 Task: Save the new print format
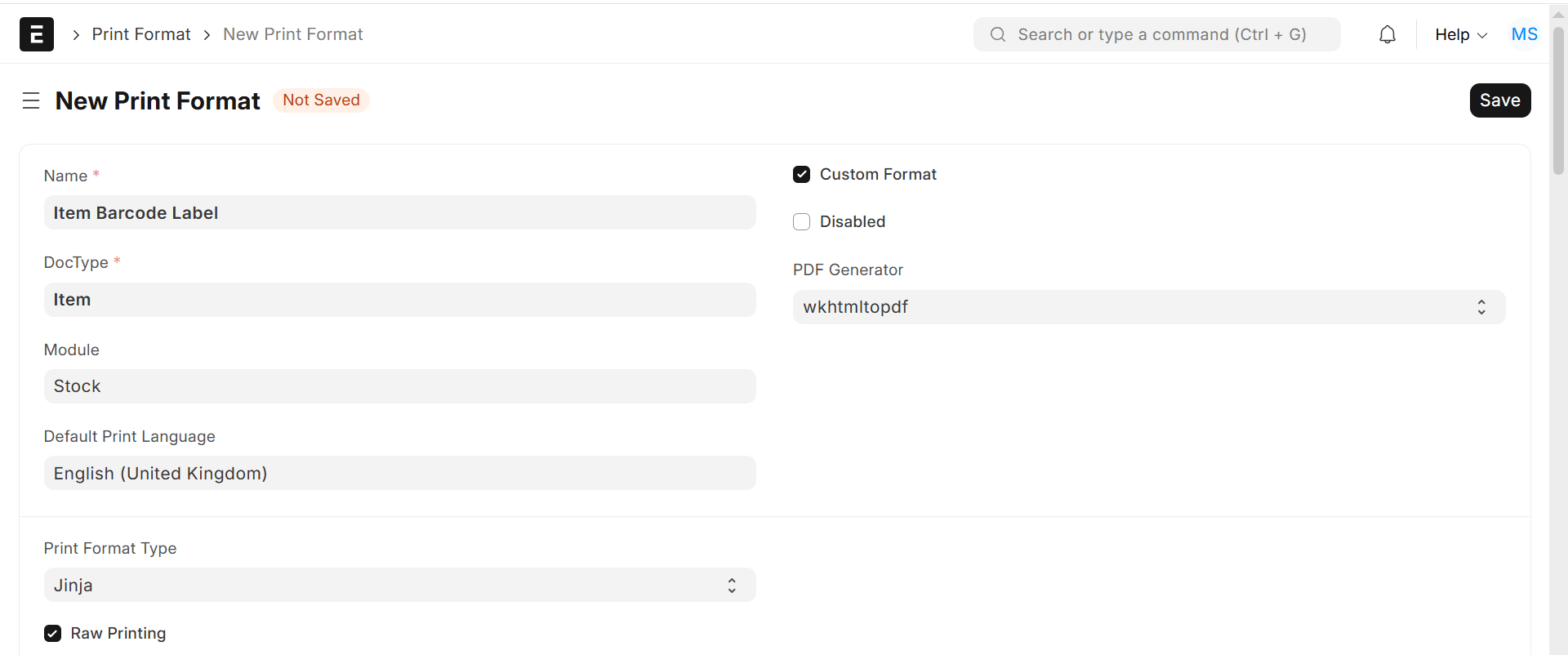click(1500, 100)
